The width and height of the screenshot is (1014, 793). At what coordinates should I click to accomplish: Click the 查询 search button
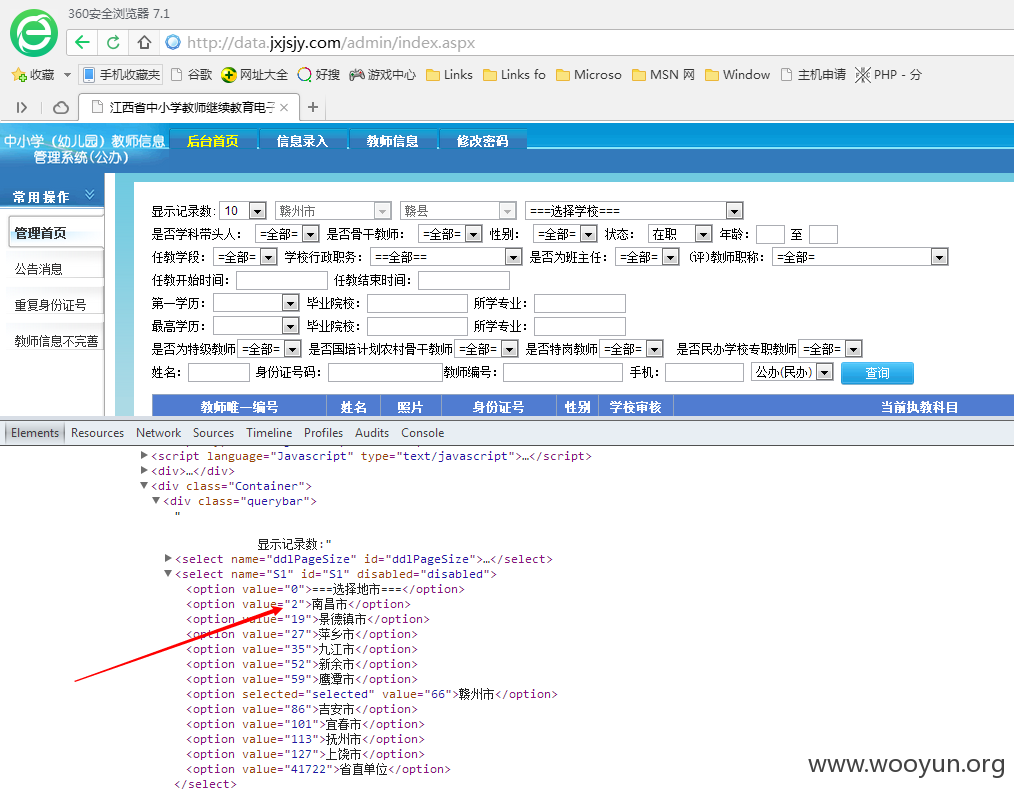coord(877,373)
